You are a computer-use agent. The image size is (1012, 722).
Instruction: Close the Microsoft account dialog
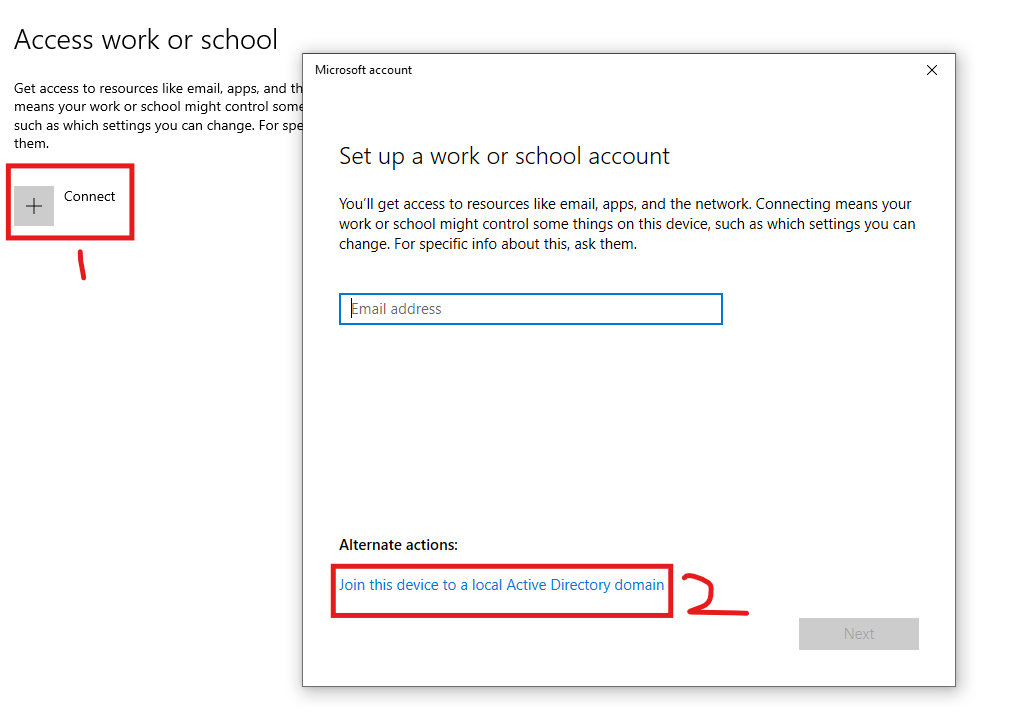(x=931, y=70)
